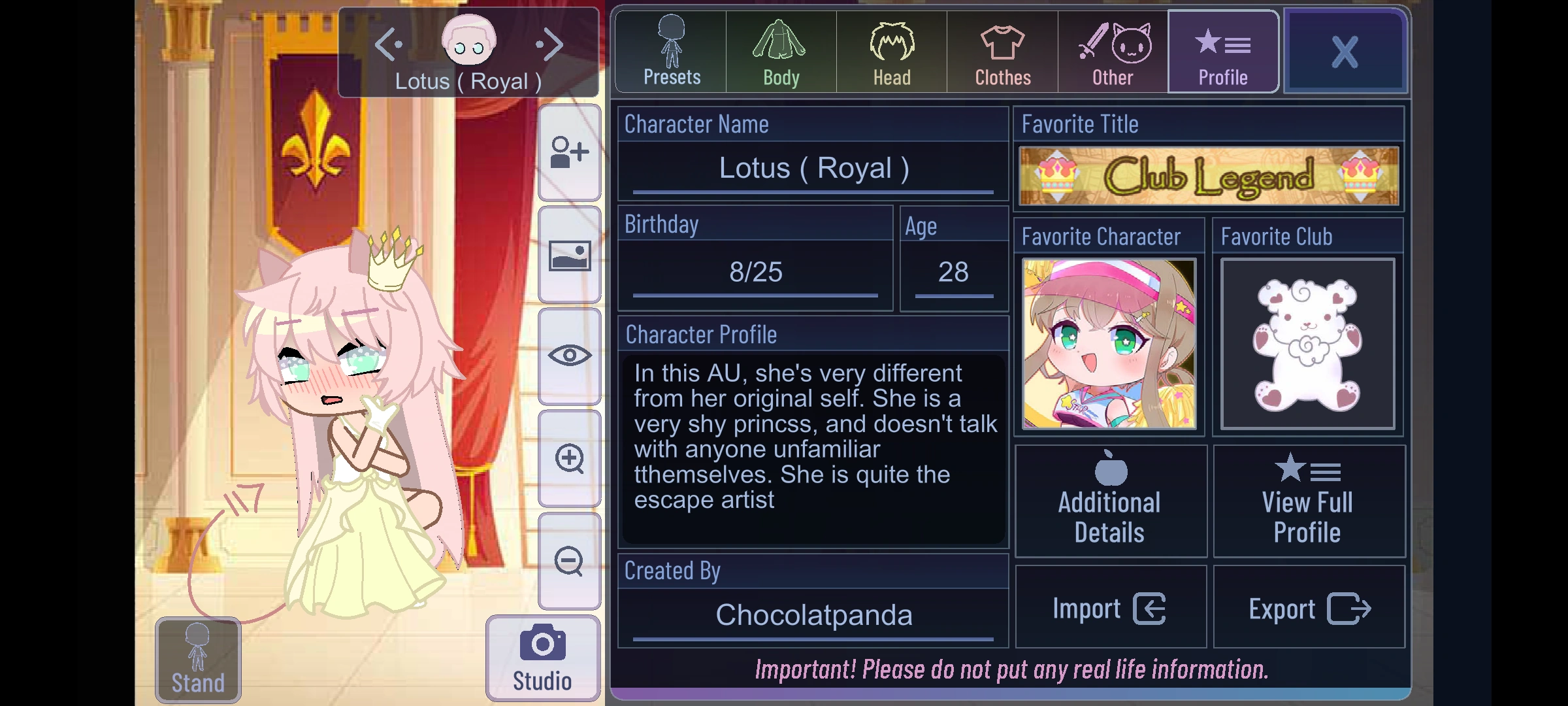The image size is (1568, 706).
Task: Add a new character icon
Action: pos(569,152)
